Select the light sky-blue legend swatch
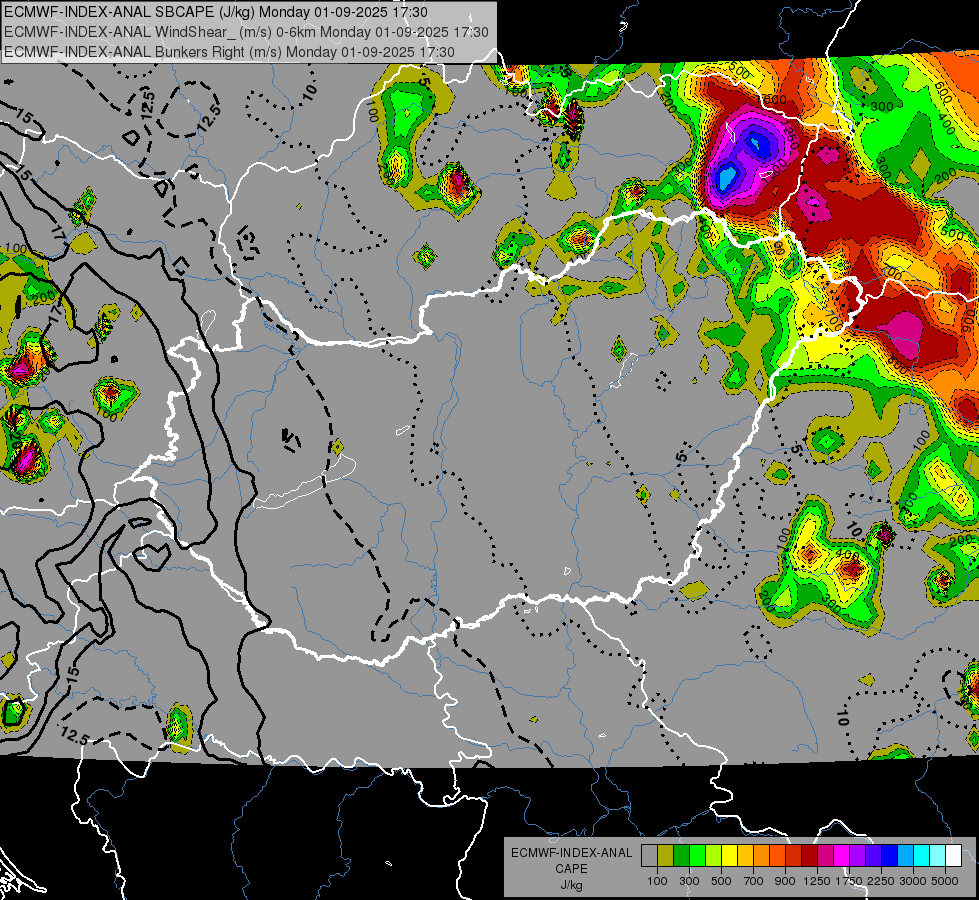Image resolution: width=979 pixels, height=900 pixels. 905,856
